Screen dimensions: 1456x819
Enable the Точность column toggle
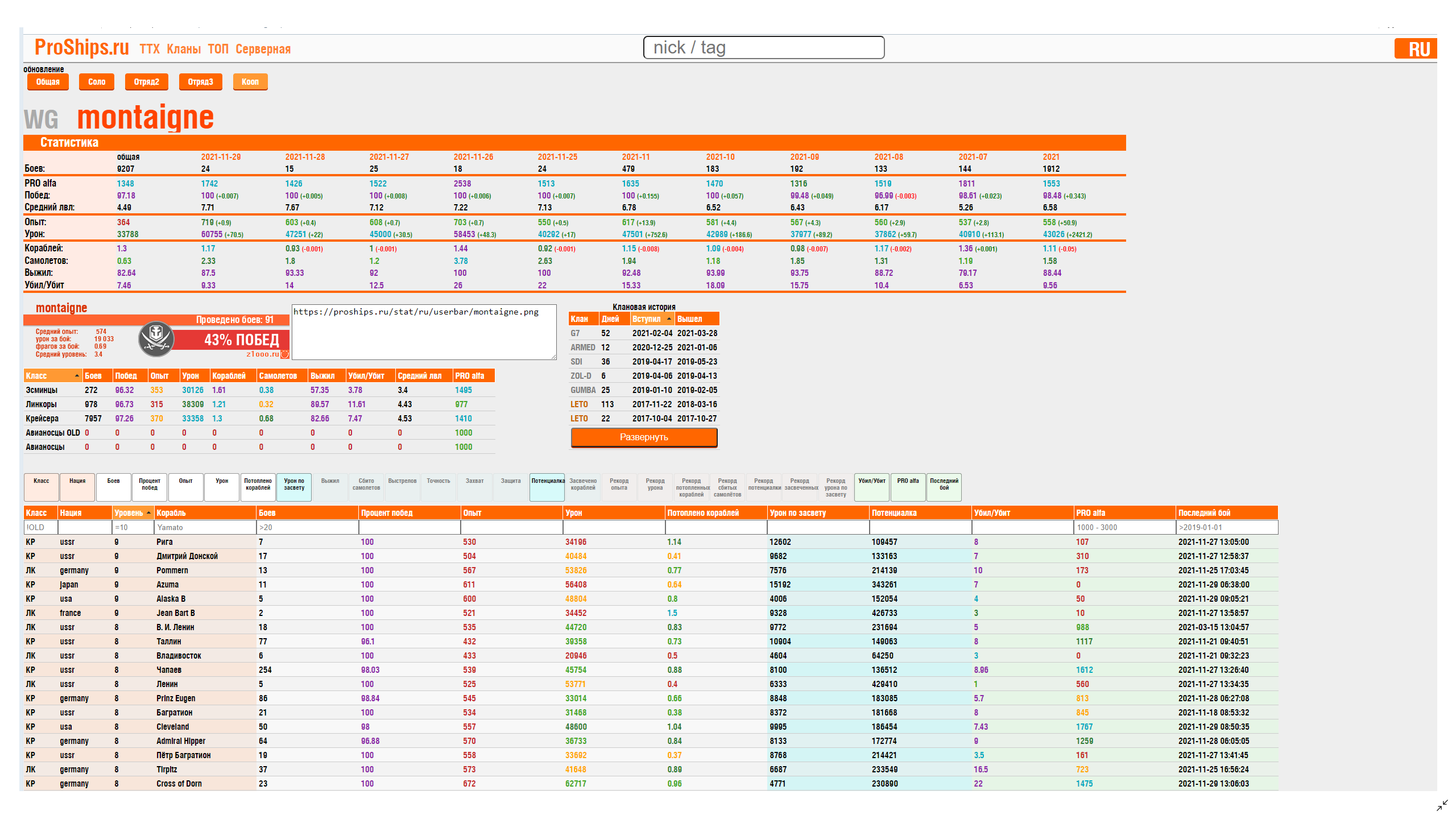439,487
